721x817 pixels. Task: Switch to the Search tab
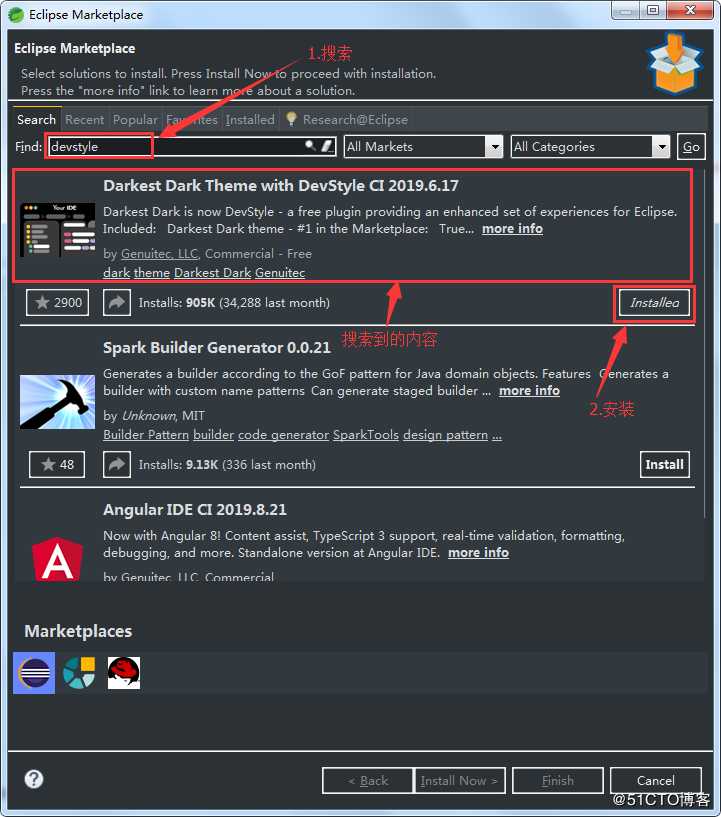(x=36, y=119)
